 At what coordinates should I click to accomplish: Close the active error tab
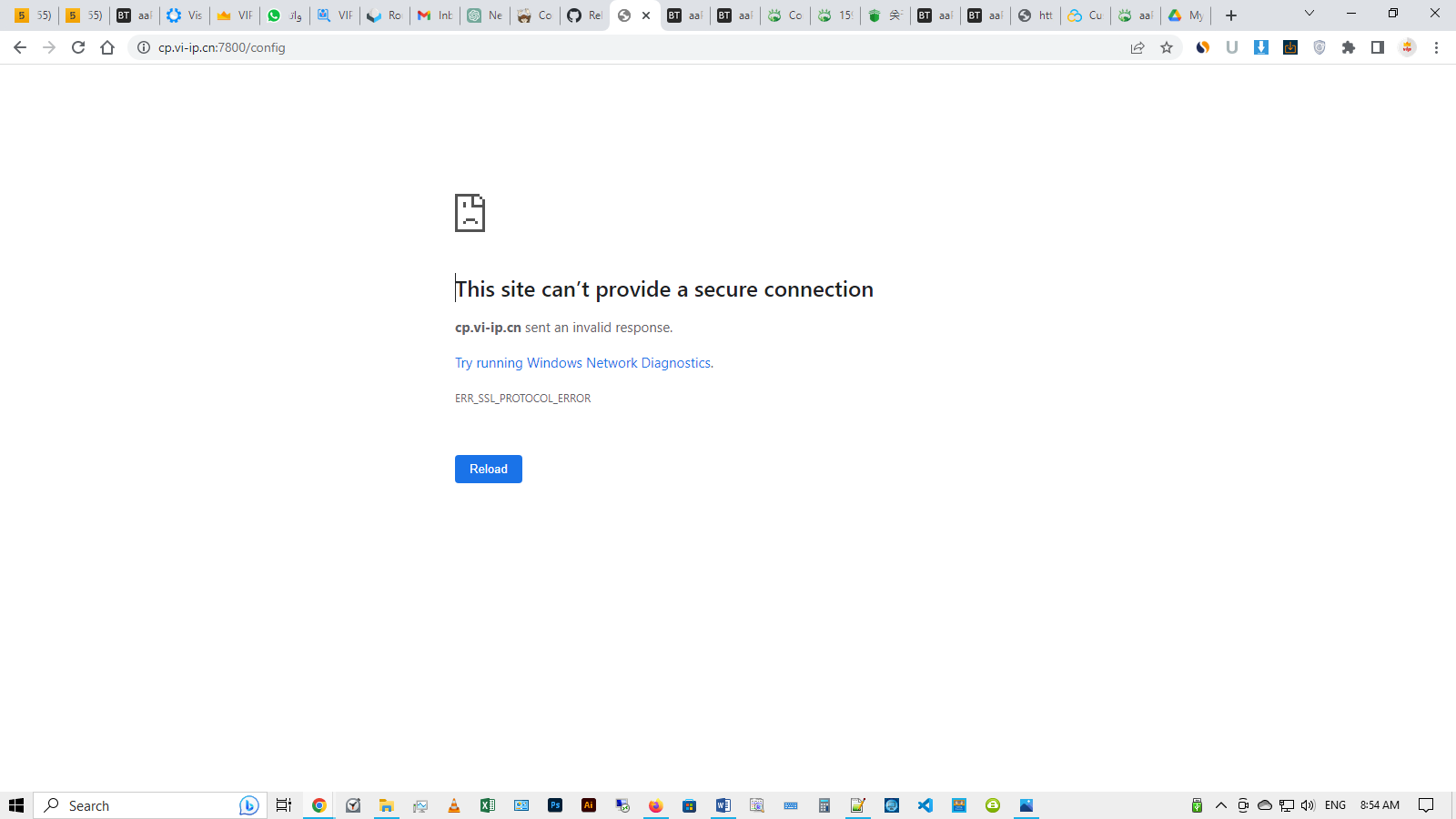click(x=646, y=15)
